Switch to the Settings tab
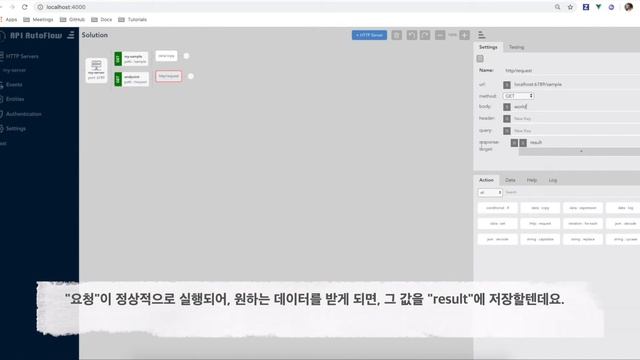 tap(488, 47)
